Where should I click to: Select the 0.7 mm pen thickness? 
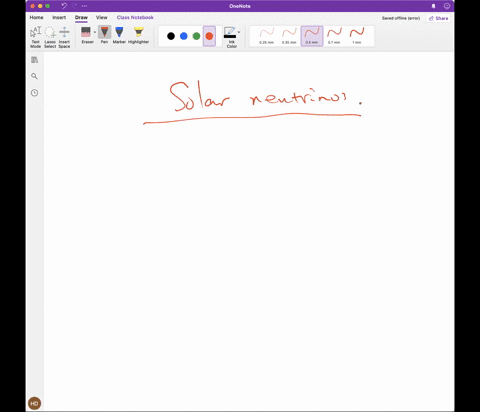(x=334, y=36)
